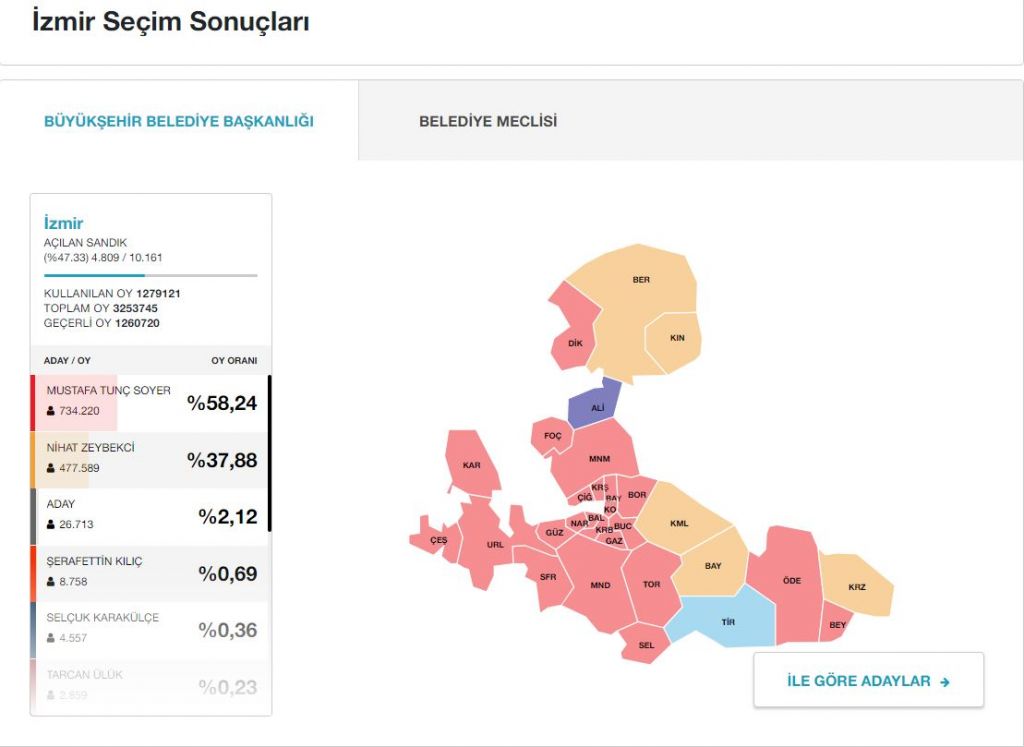Click the opened ballot box progress bar
Viewport: 1024px width, 747px height.
150,275
